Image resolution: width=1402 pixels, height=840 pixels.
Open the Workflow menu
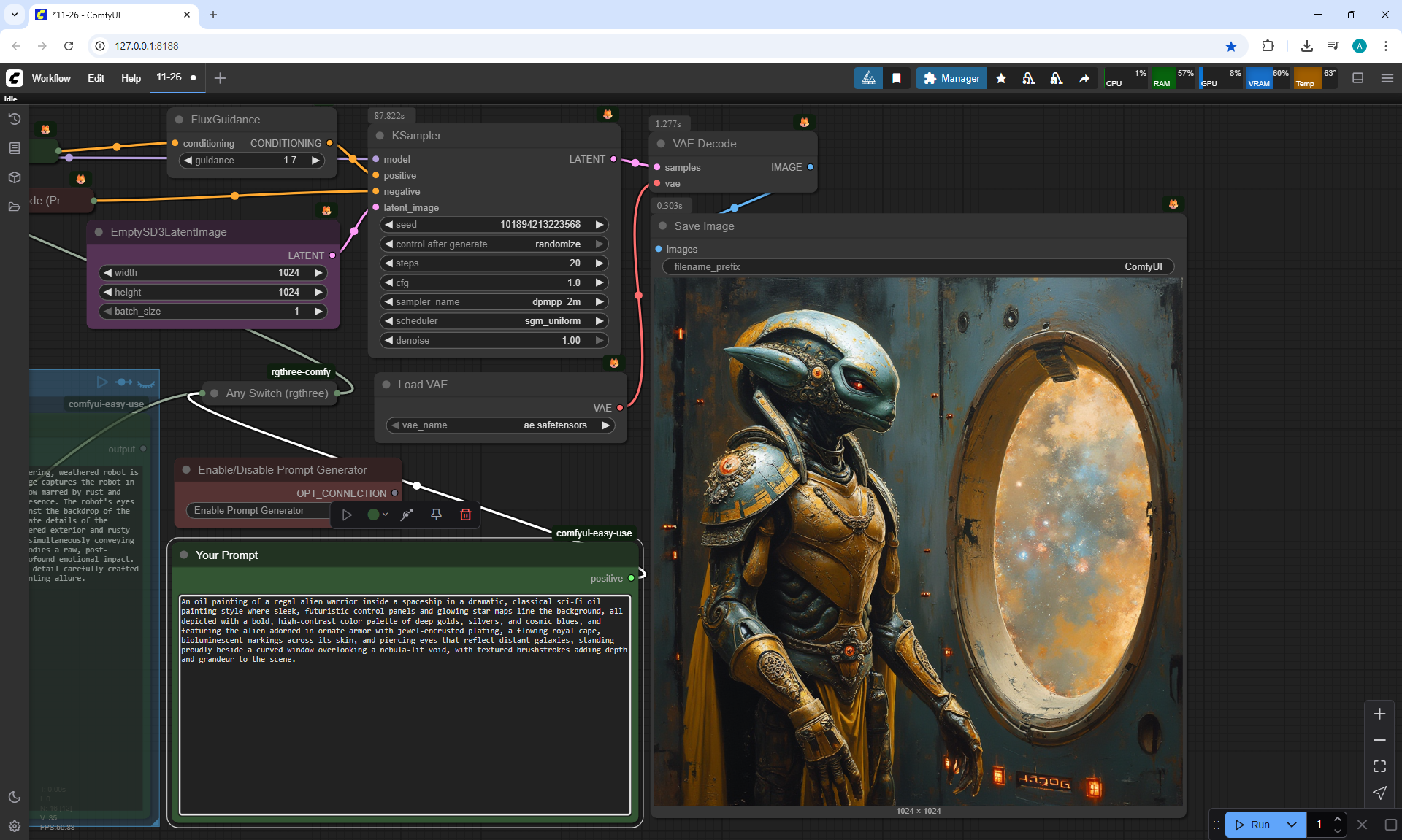51,78
